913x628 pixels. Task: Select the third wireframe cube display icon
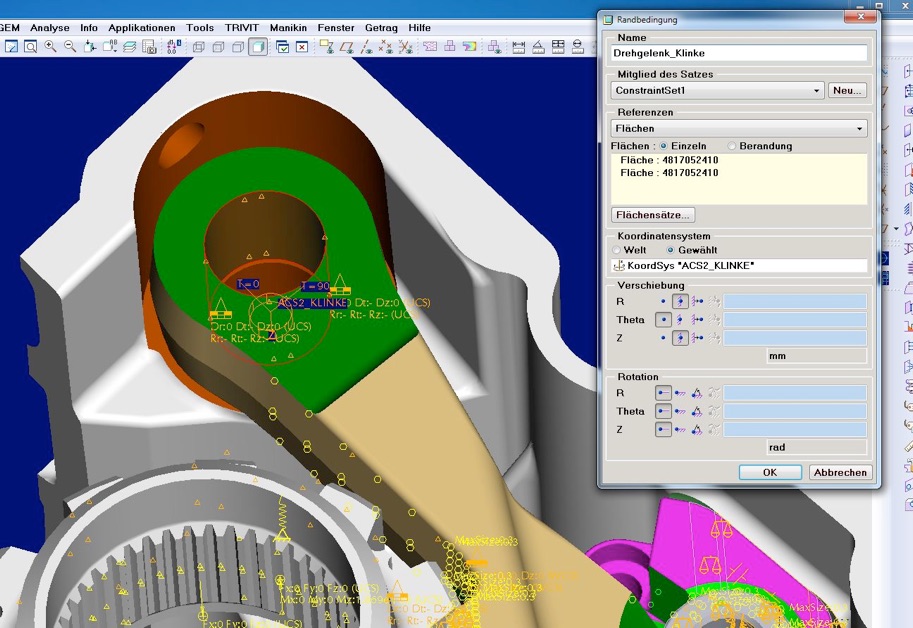238,47
